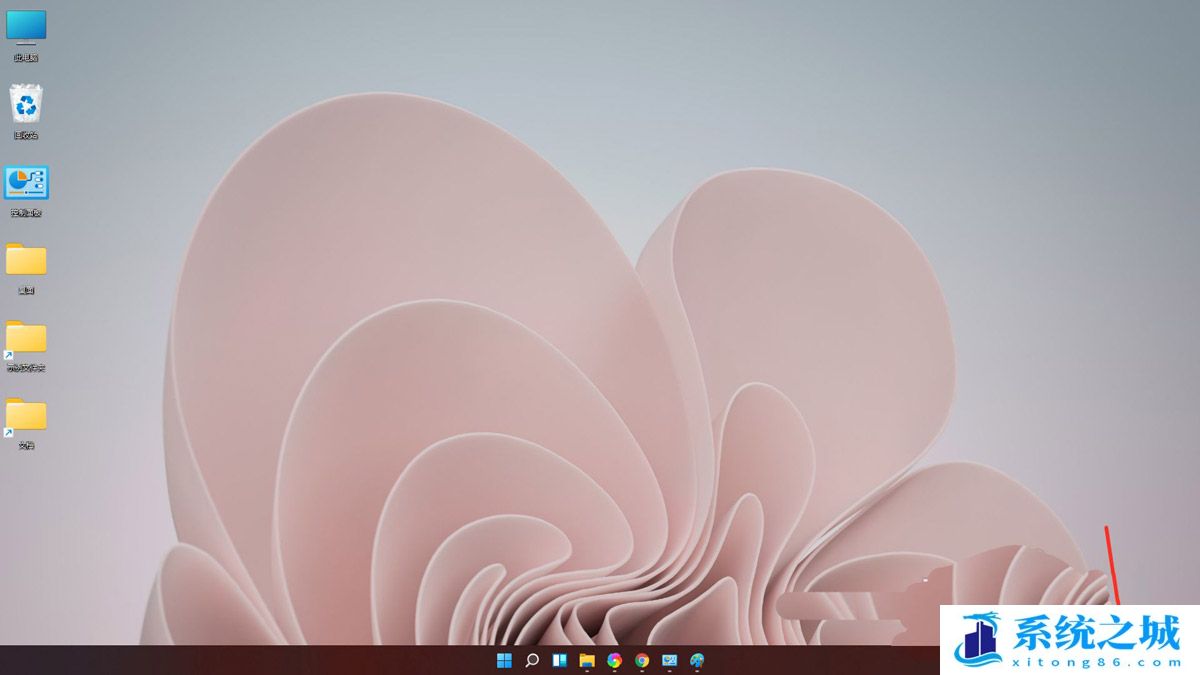The height and width of the screenshot is (675, 1200).
Task: Select the Recycle Bin desktop icon
Action: [x=26, y=104]
